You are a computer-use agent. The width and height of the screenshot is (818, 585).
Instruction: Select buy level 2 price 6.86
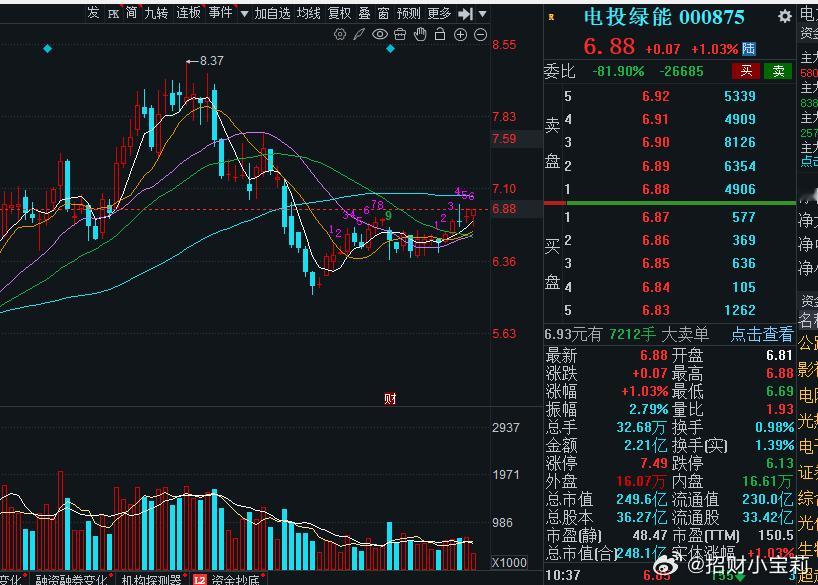click(x=655, y=240)
